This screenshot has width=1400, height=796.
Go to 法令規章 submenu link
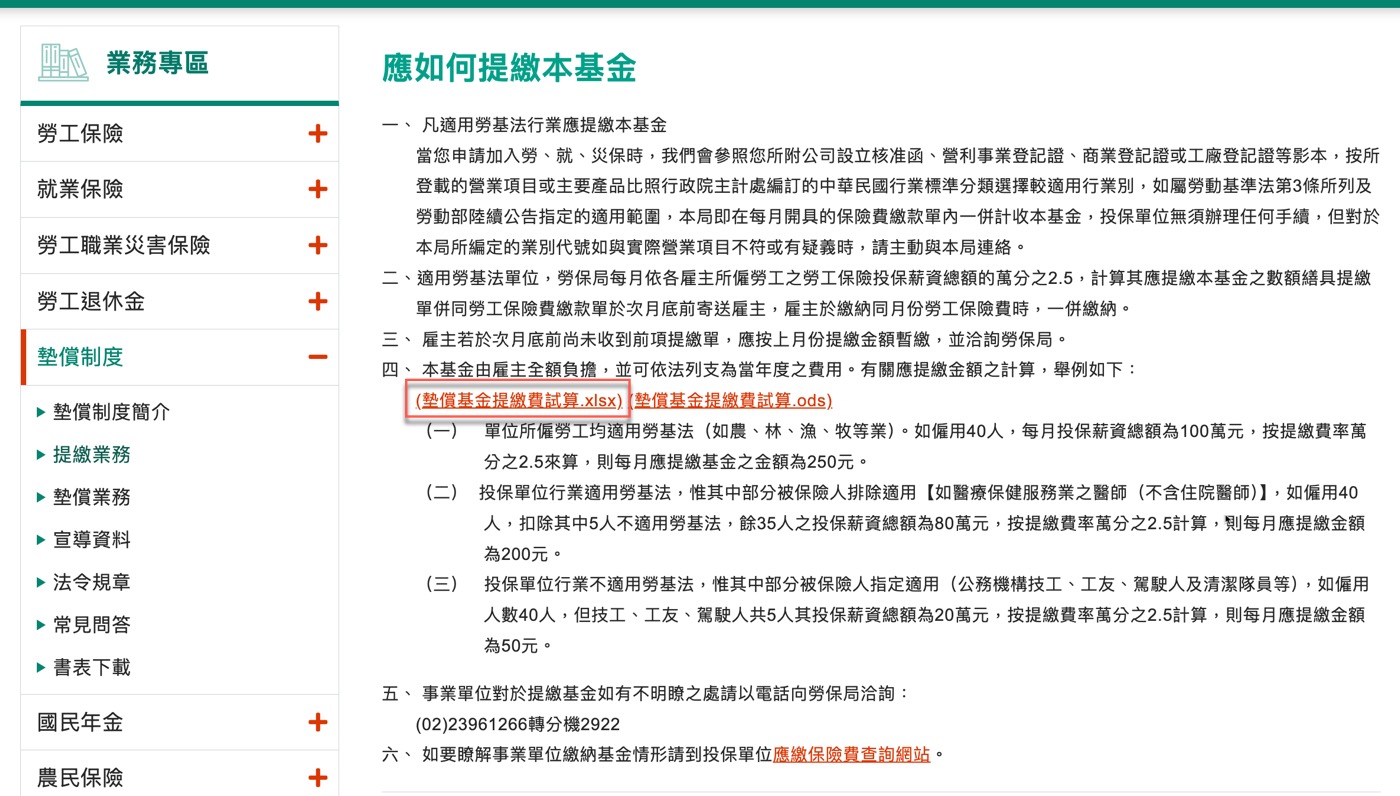pos(91,582)
